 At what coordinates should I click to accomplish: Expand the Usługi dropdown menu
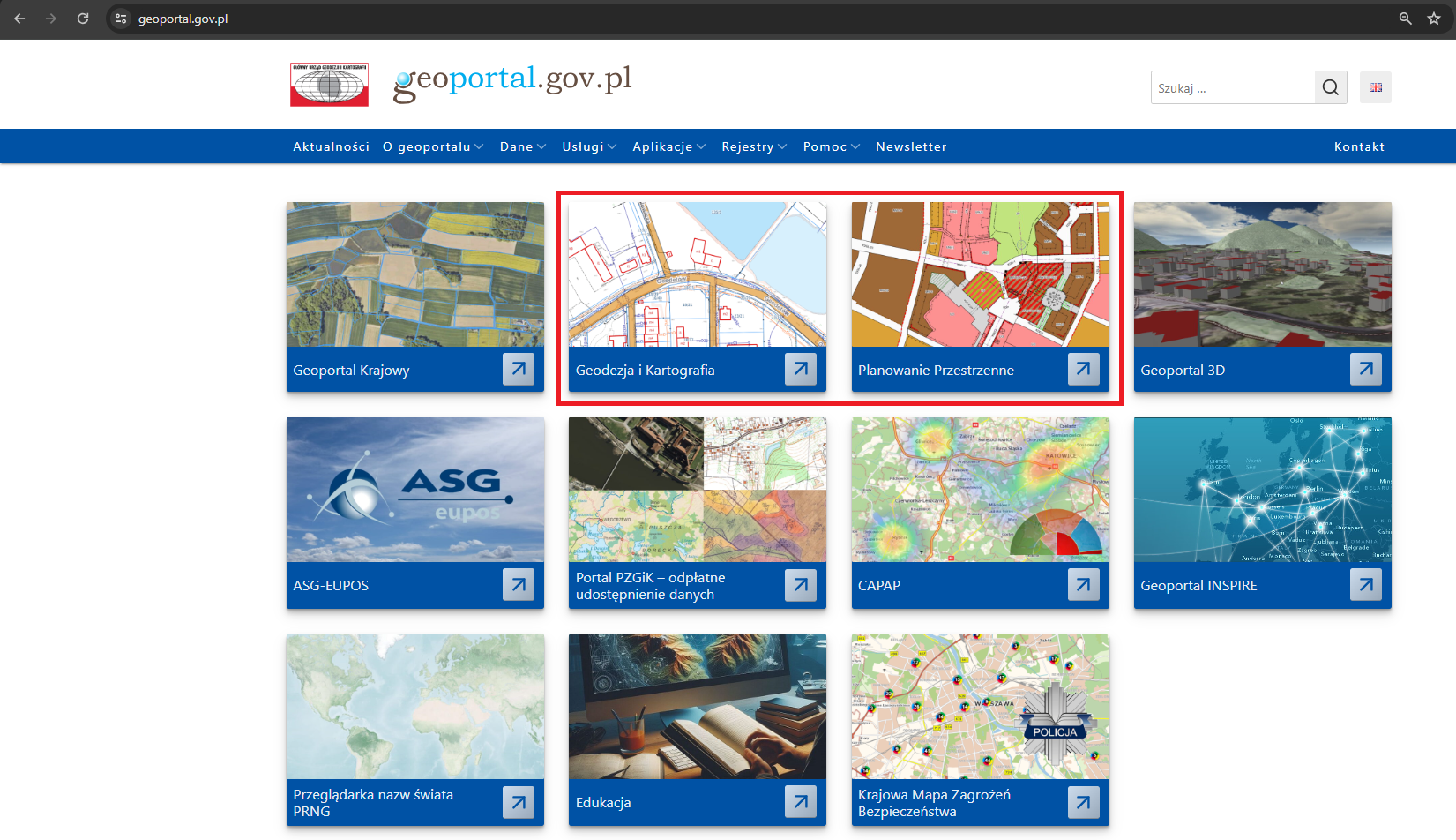click(x=588, y=146)
